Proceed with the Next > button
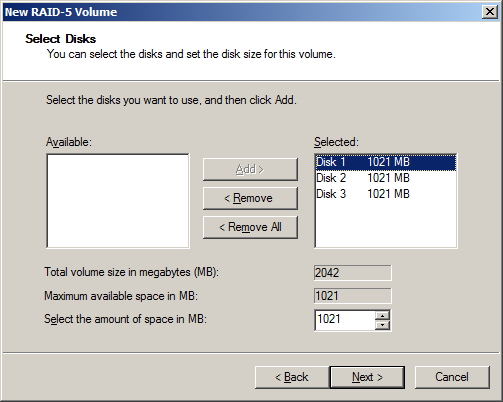Image resolution: width=503 pixels, height=402 pixels. 367,377
